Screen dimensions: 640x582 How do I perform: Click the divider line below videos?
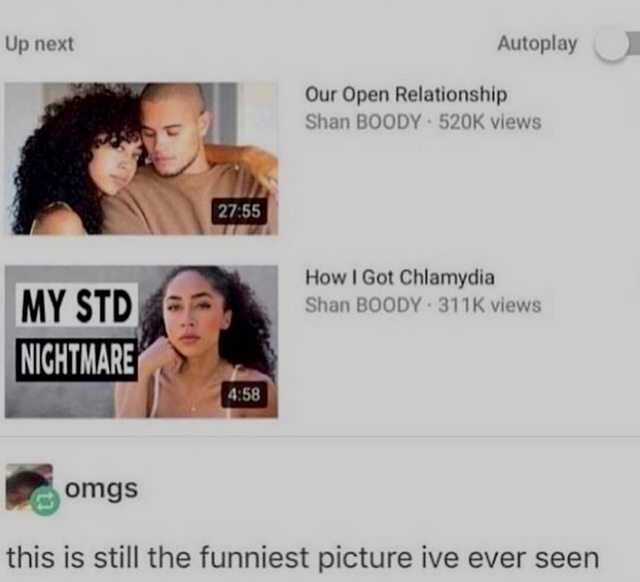click(x=320, y=436)
